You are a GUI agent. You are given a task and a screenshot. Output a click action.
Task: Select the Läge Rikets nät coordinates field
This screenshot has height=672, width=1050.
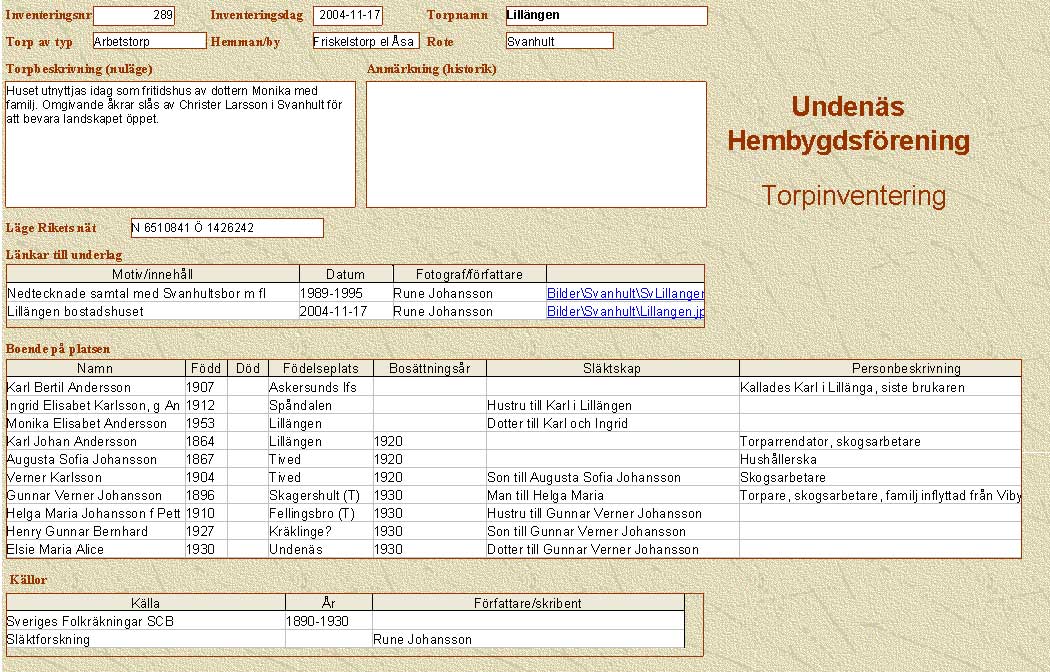227,228
